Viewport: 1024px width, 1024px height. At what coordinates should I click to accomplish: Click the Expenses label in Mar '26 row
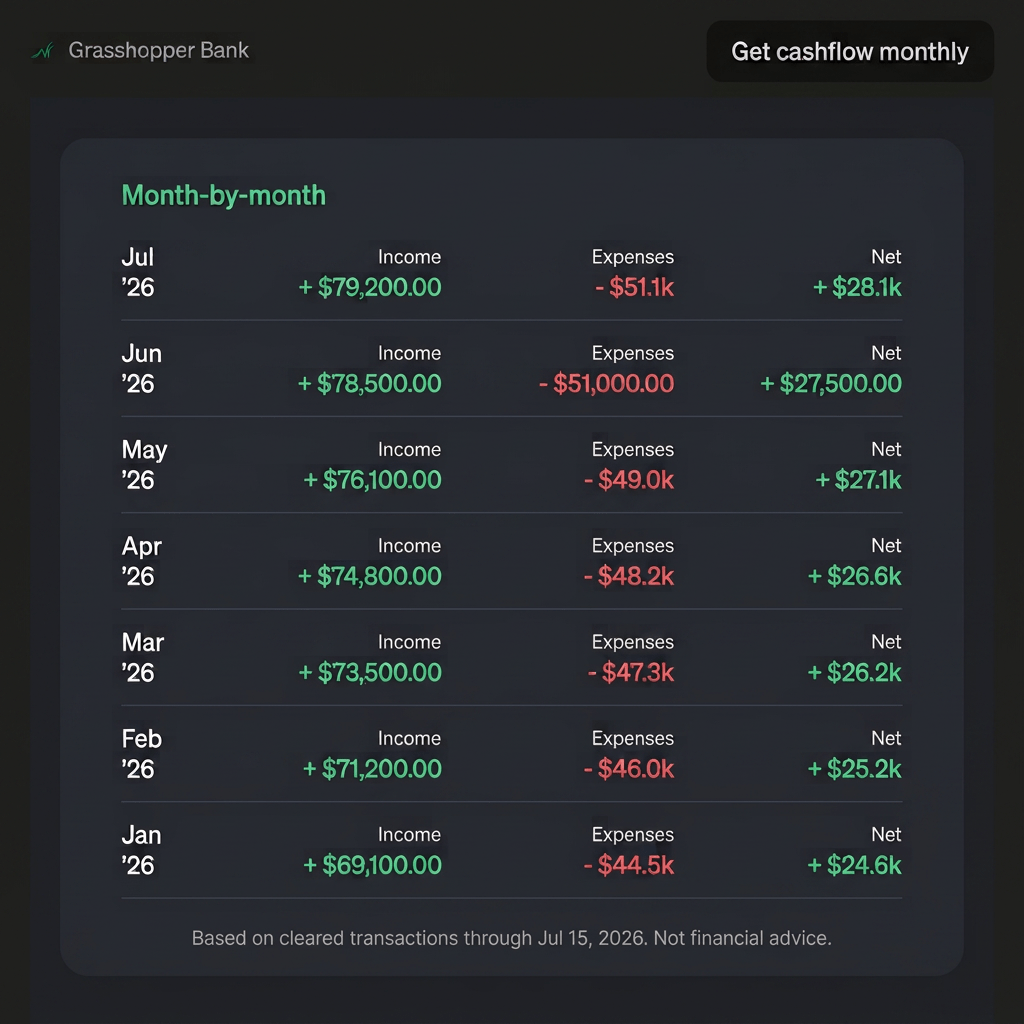[633, 643]
